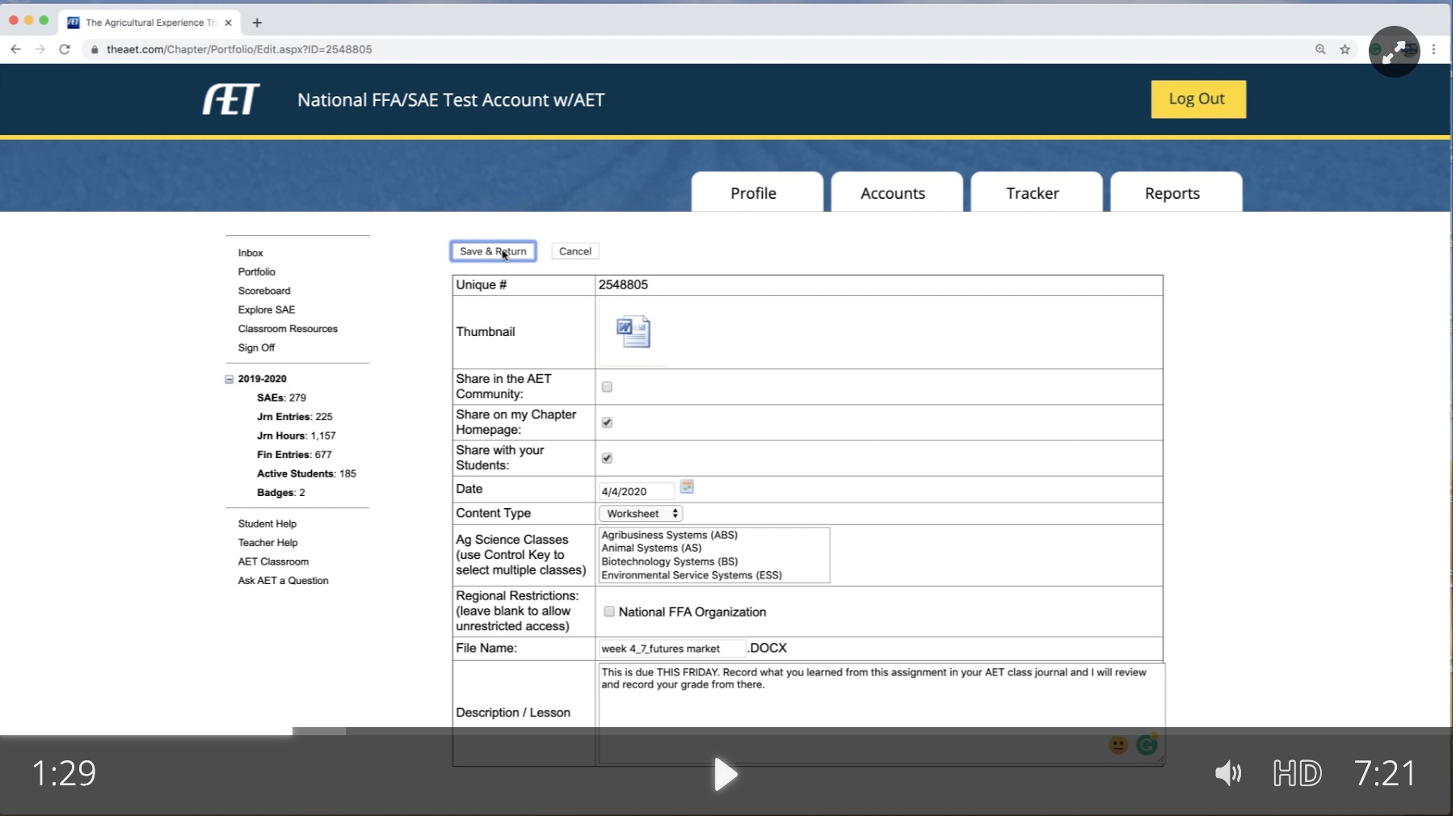Click the Cancel button
This screenshot has width=1456, height=816.
click(575, 251)
